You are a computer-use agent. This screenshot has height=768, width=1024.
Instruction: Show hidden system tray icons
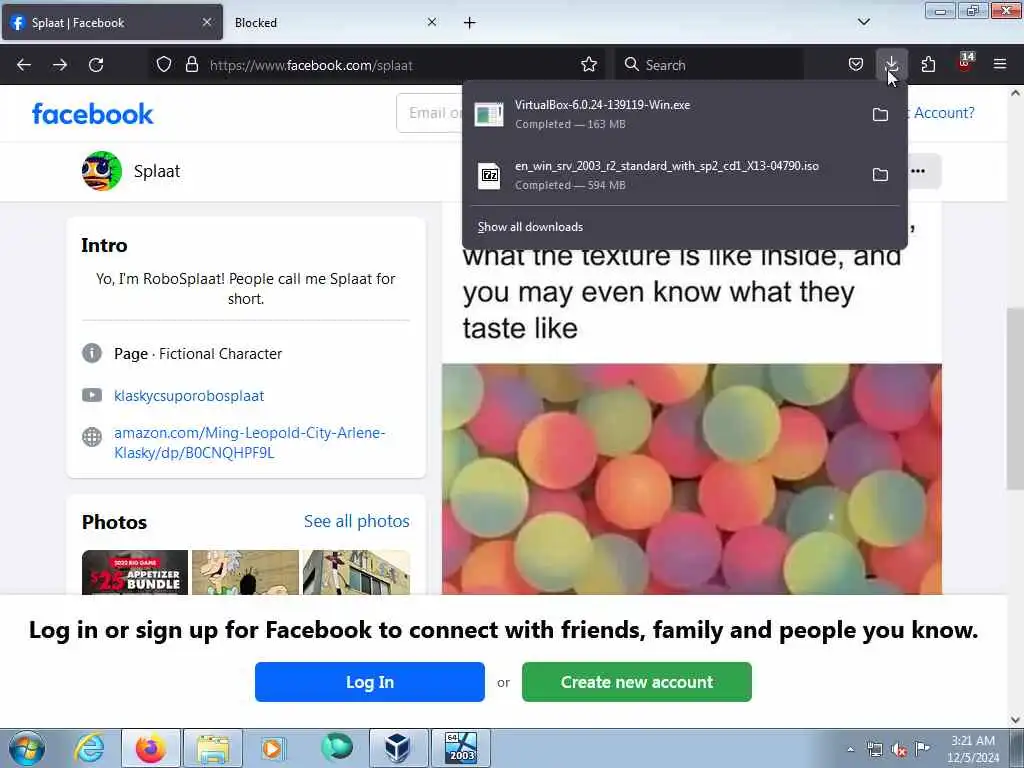point(850,749)
